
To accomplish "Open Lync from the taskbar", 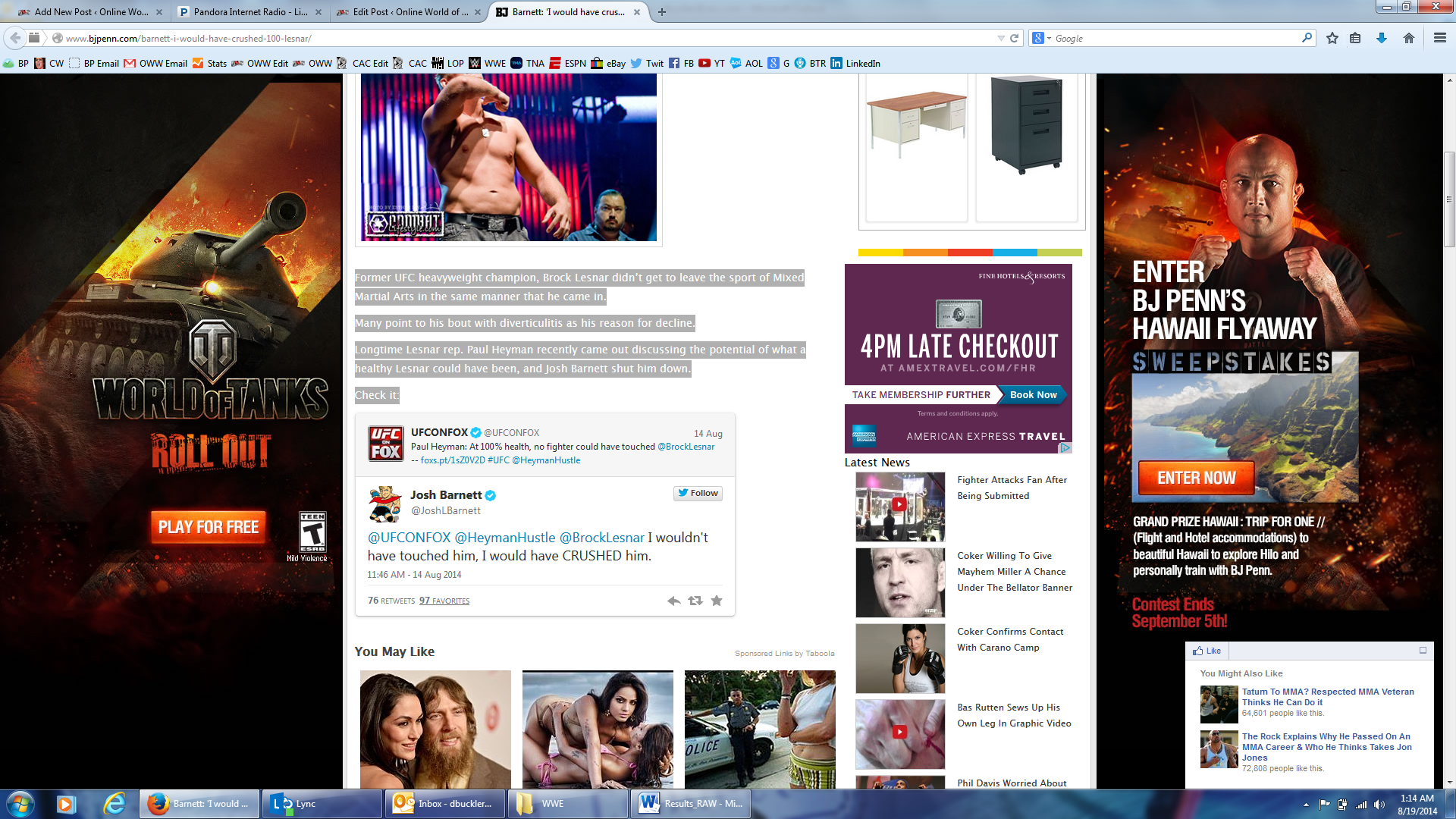I will [x=322, y=804].
